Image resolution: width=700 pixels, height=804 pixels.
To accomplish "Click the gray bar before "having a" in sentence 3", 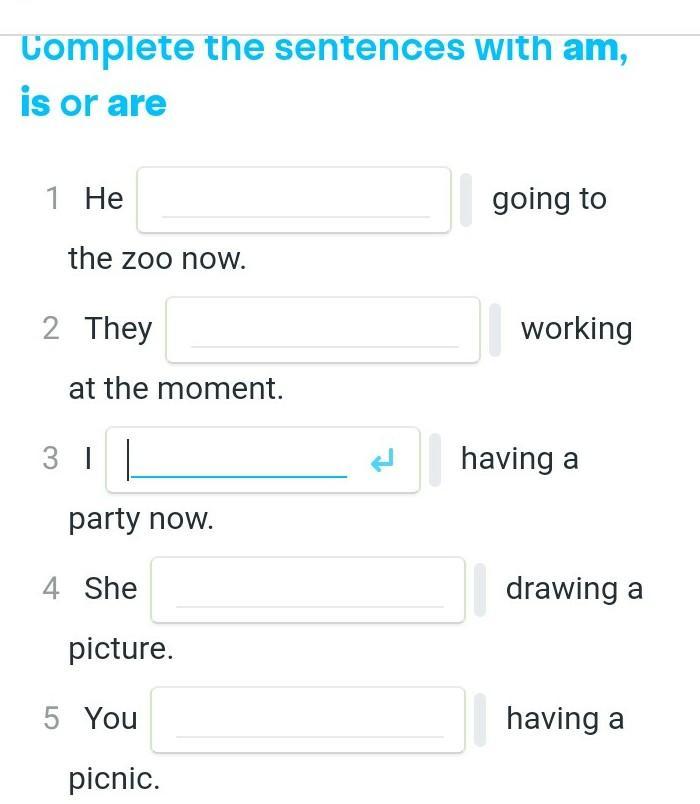I will [435, 460].
